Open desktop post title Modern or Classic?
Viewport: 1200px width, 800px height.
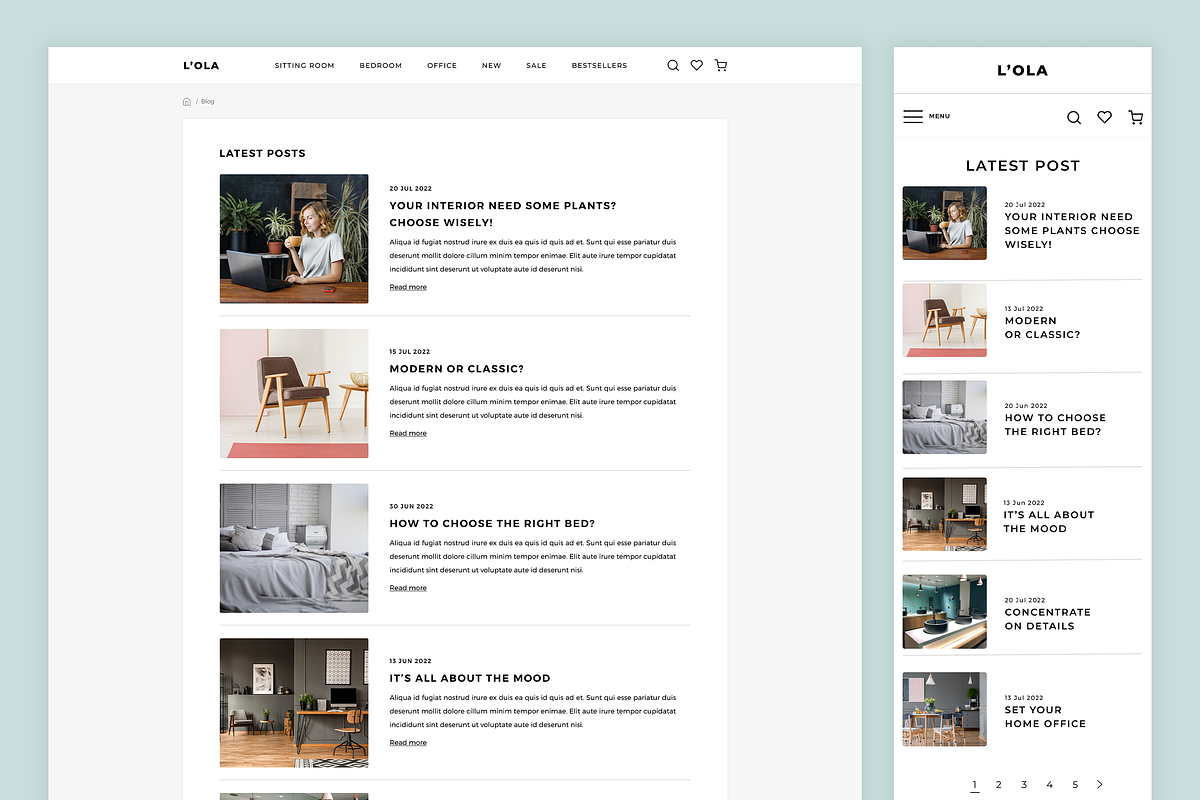pos(457,369)
